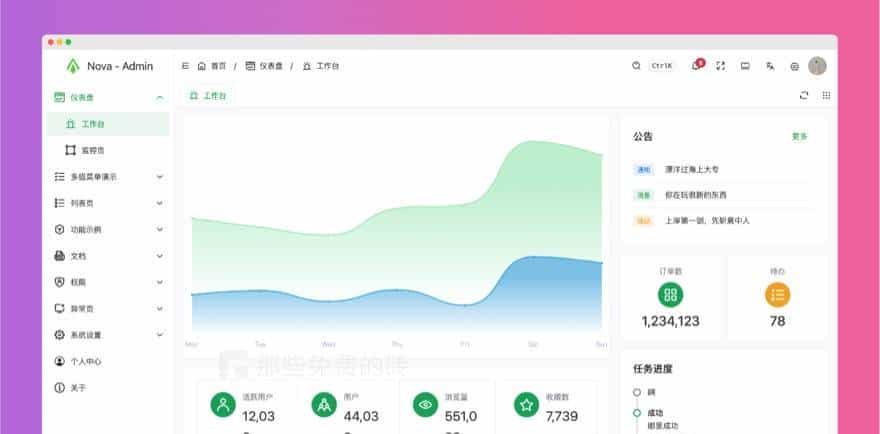Click the green macOS zoom button
Image resolution: width=880 pixels, height=434 pixels.
click(x=68, y=42)
